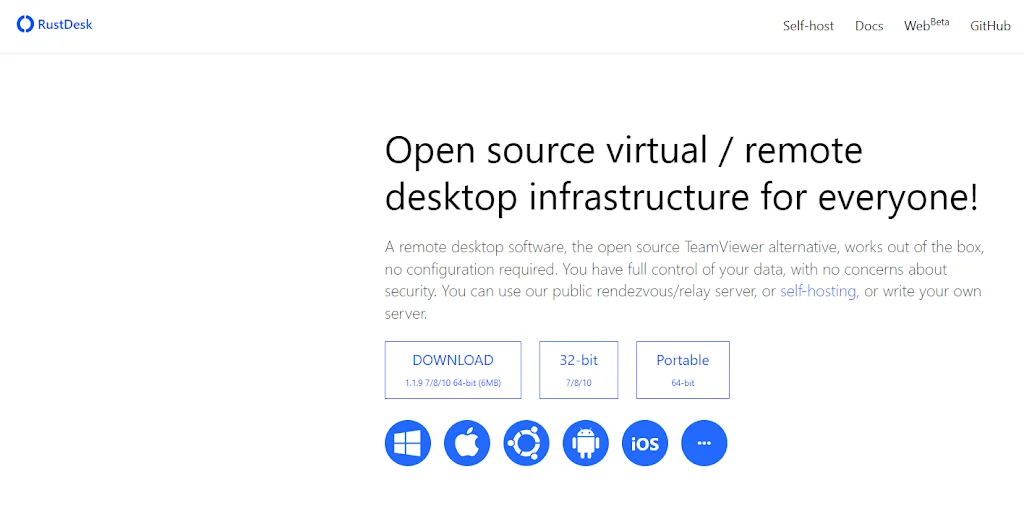Get the Portable 64-bit version

coord(682,369)
